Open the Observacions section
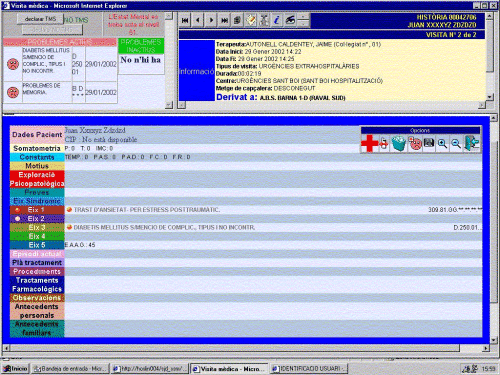This screenshot has width=500, height=375. coord(37,298)
